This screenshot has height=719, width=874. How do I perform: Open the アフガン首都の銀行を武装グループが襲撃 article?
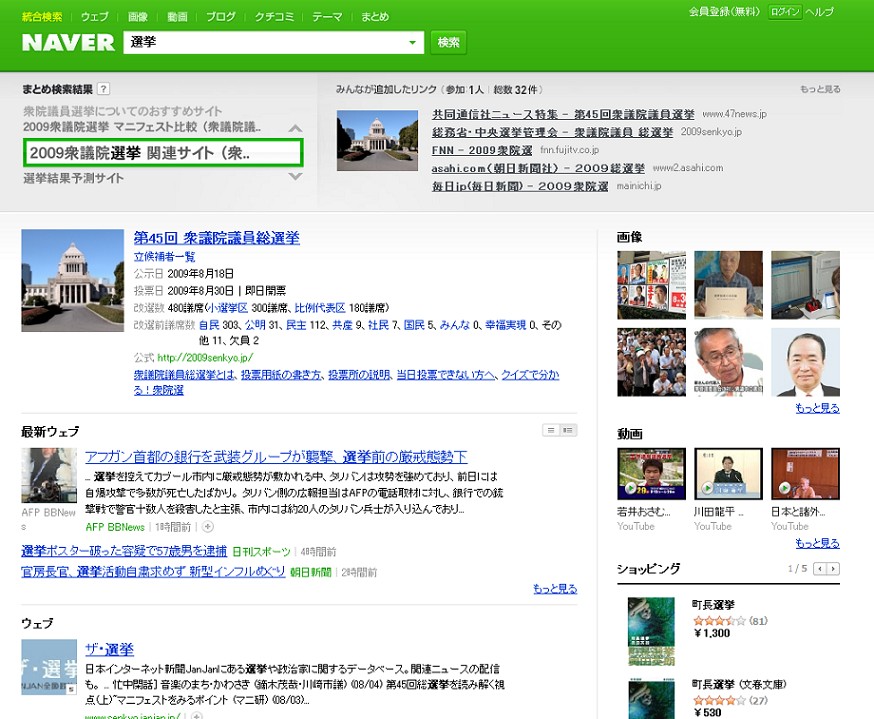pos(276,457)
